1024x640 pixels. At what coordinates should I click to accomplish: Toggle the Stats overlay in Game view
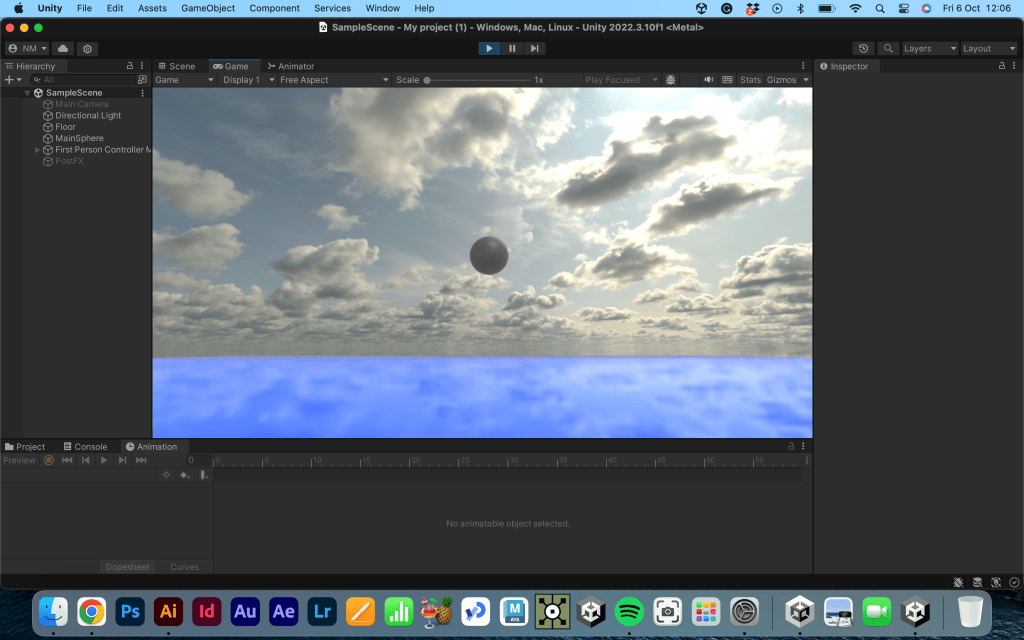pyautogui.click(x=750, y=80)
